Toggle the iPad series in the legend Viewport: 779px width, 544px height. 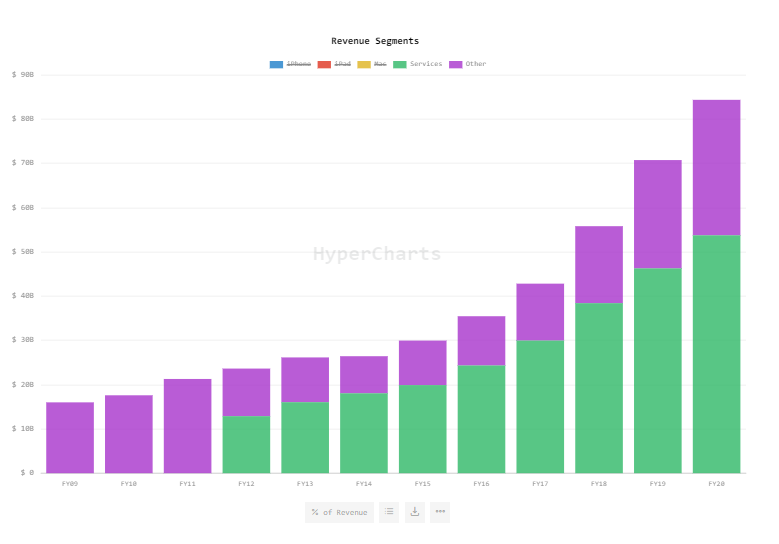(x=342, y=64)
